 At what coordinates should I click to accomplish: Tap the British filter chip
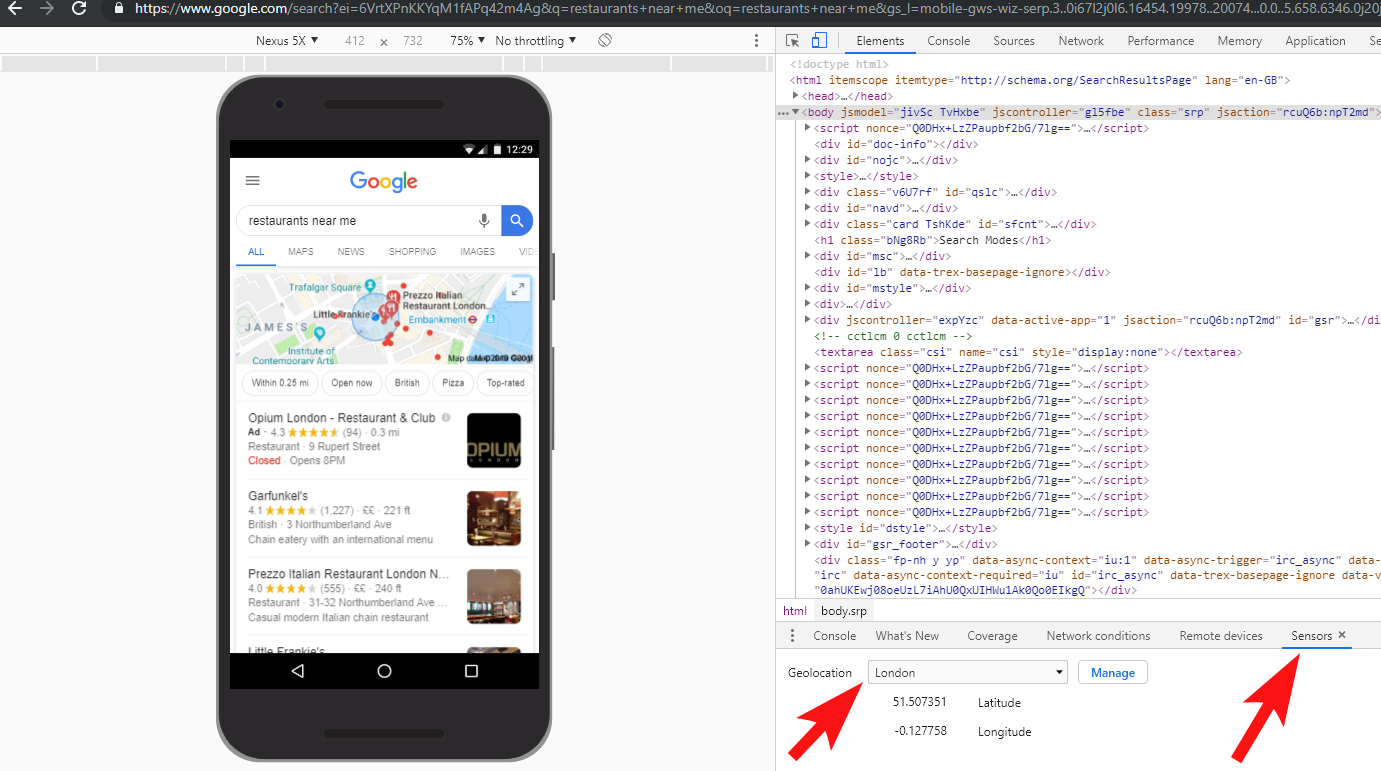coord(407,383)
